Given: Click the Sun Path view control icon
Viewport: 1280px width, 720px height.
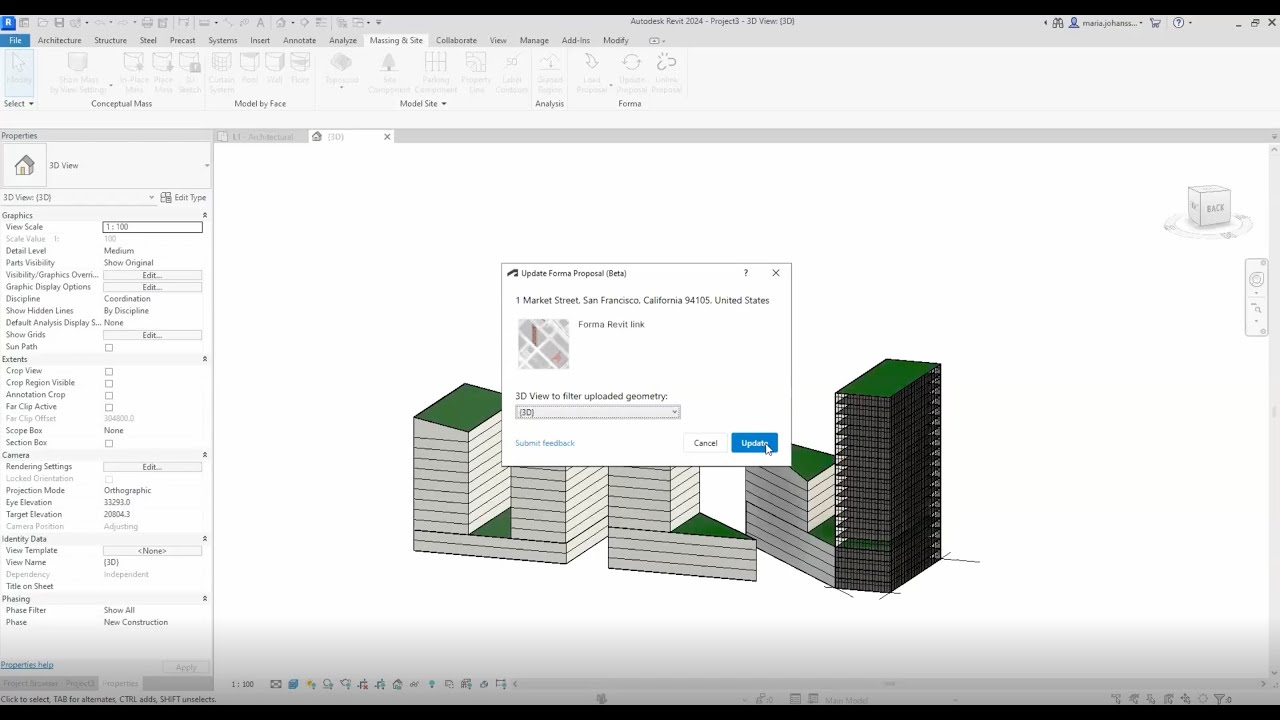Looking at the screenshot, I should pyautogui.click(x=311, y=685).
